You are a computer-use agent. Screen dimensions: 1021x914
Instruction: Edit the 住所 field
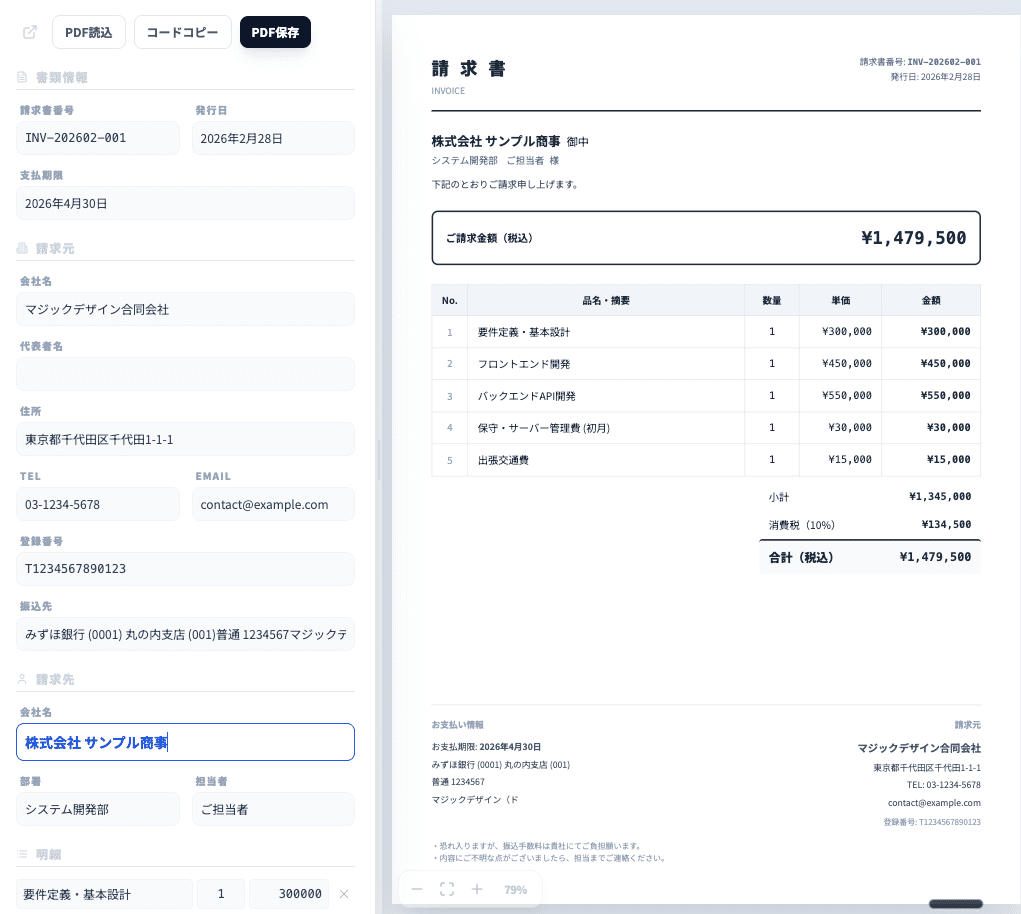pyautogui.click(x=186, y=439)
